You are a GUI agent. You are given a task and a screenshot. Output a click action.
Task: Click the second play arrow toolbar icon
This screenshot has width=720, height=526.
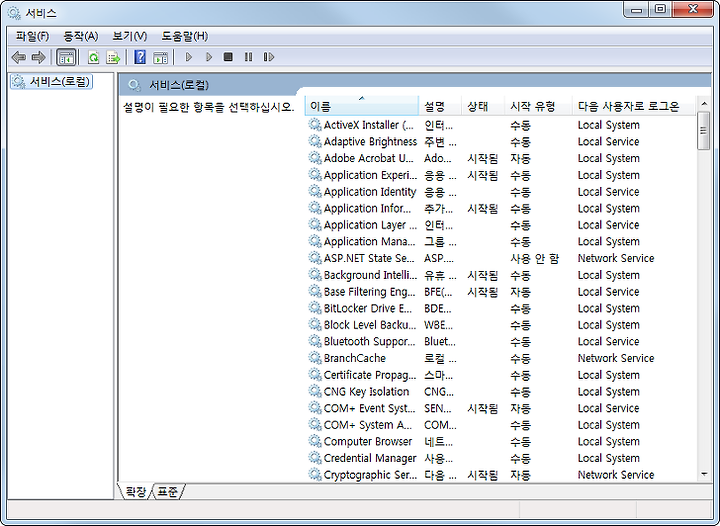208,57
